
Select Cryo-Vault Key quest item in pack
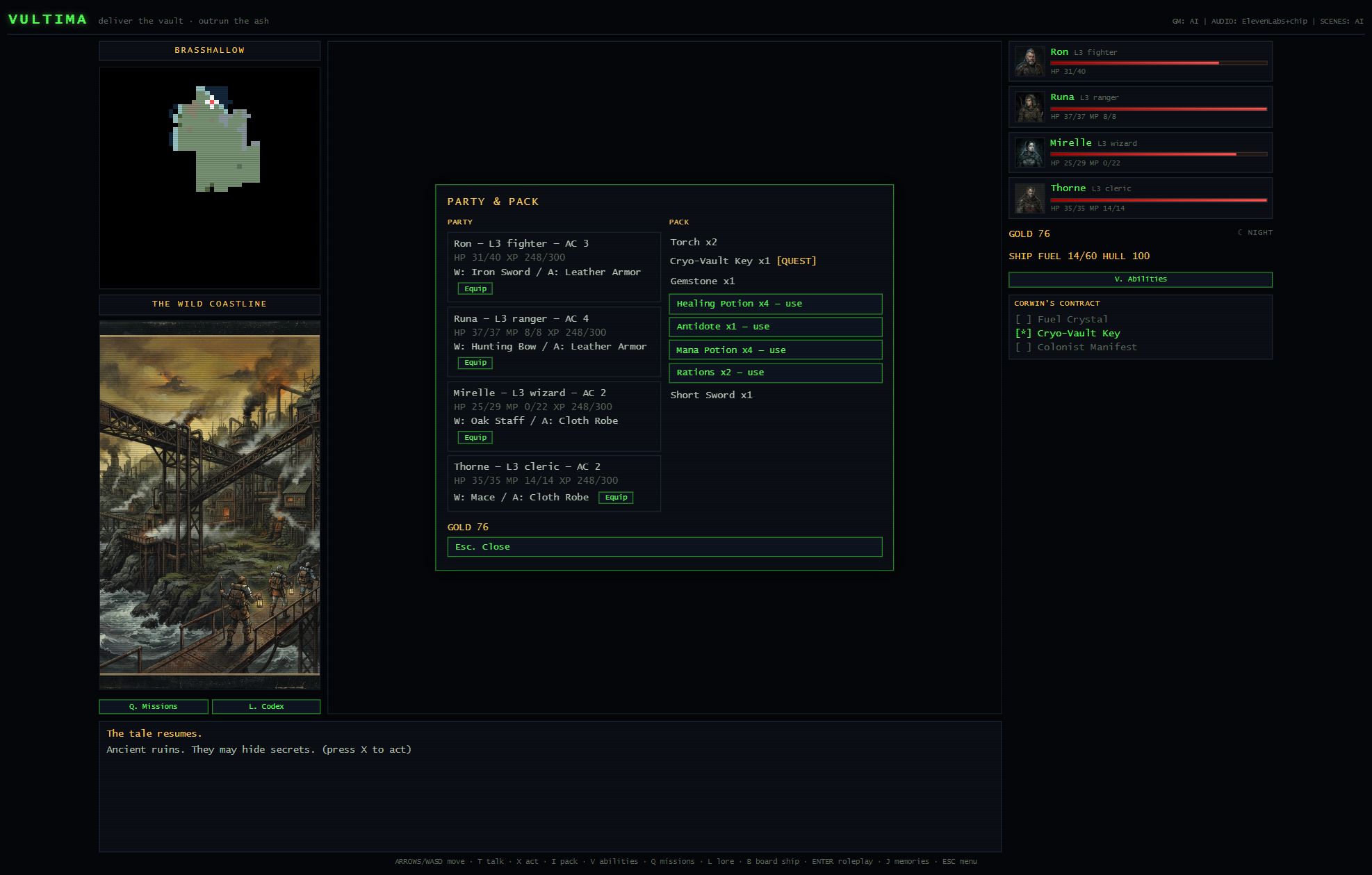pos(743,261)
